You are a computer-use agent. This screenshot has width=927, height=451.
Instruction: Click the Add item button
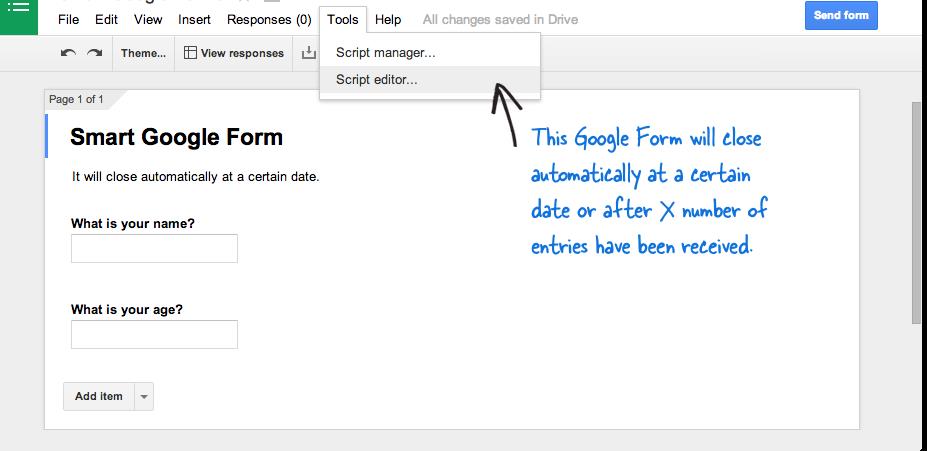point(99,396)
